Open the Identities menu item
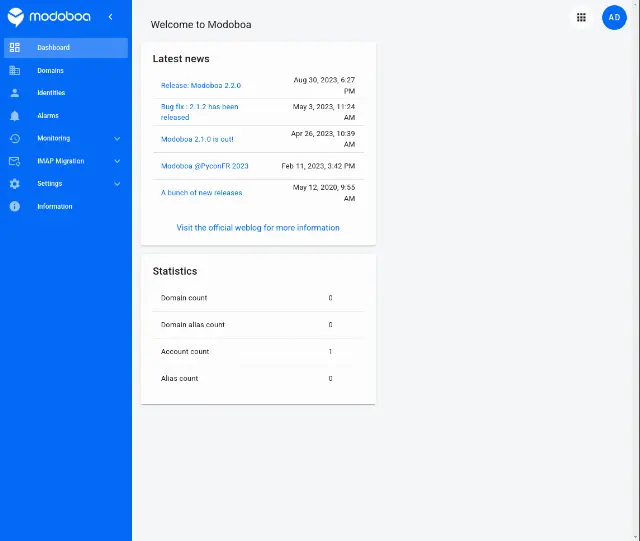The image size is (640, 541). (66, 93)
